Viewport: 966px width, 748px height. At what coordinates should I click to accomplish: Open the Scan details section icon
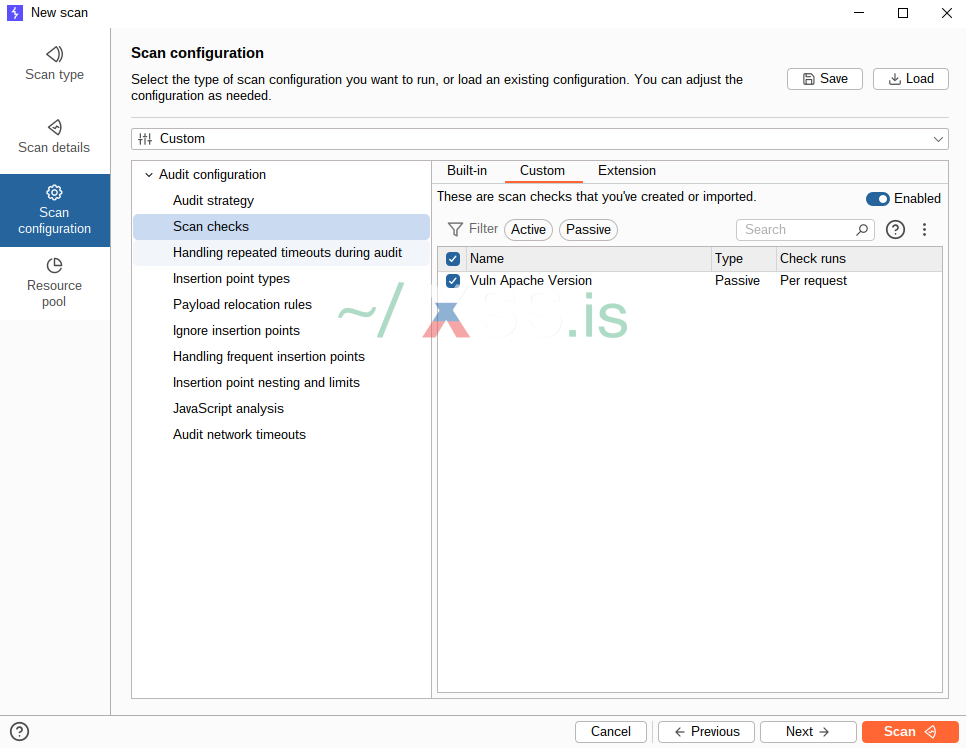point(55,127)
